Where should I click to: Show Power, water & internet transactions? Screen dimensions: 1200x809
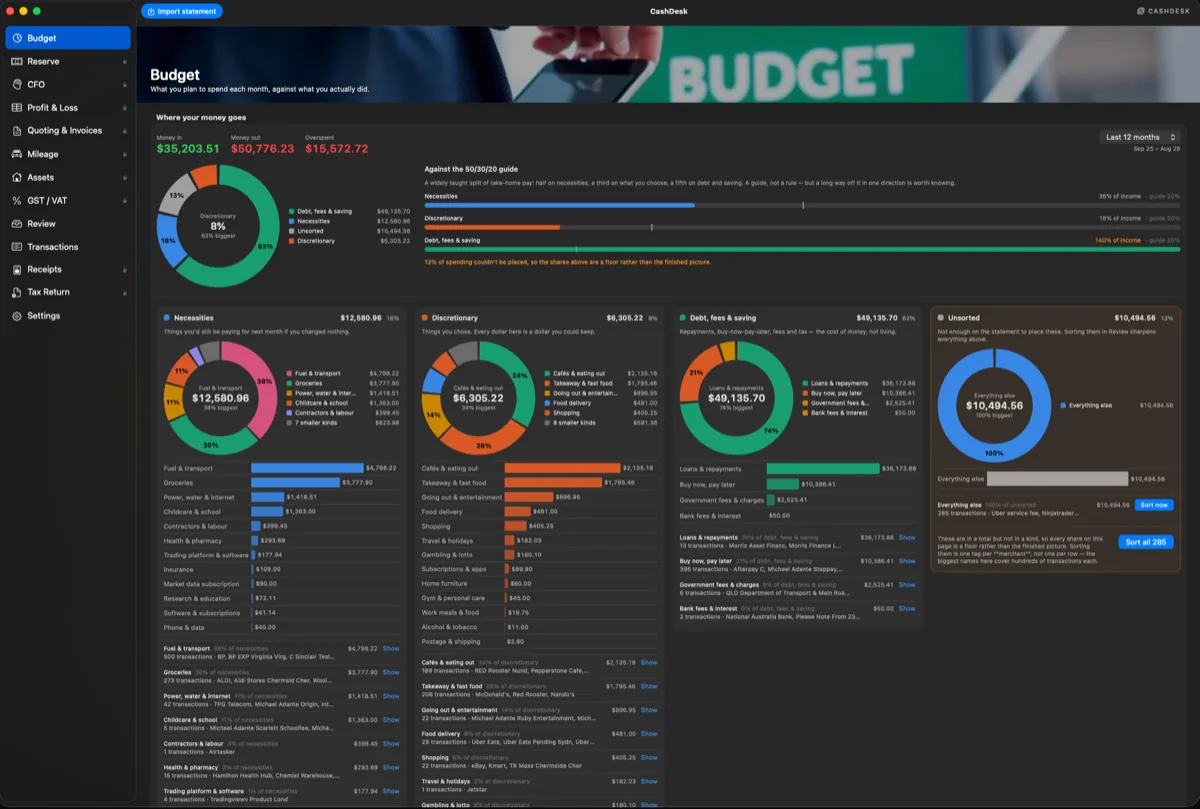pyautogui.click(x=391, y=696)
